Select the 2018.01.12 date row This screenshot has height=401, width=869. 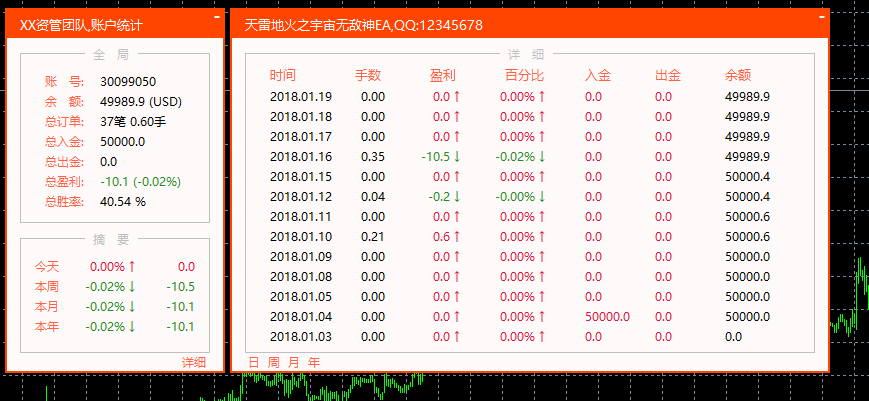tap(520, 197)
